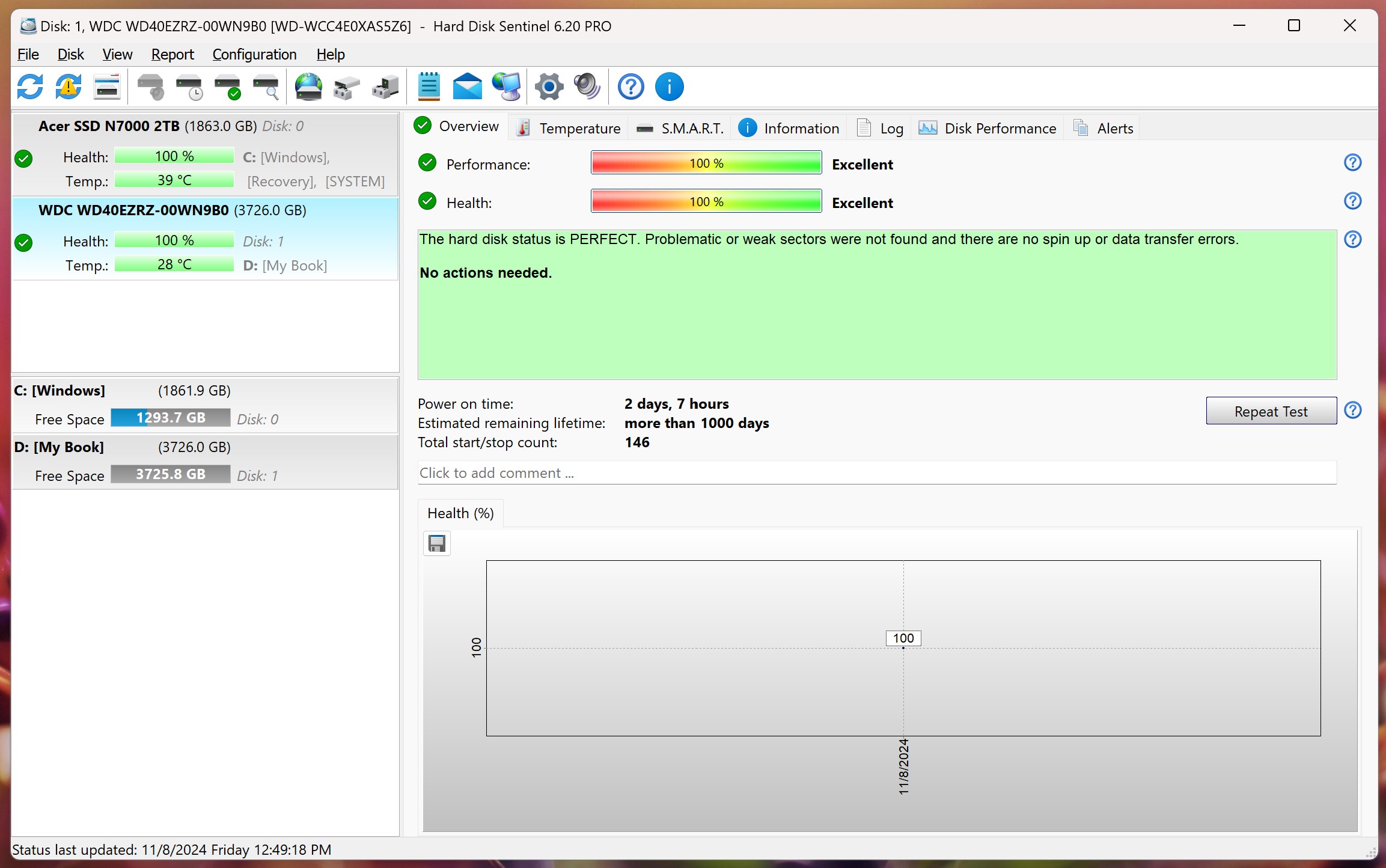Image resolution: width=1386 pixels, height=868 pixels.
Task: Open the Alerts tab
Action: 1103,128
